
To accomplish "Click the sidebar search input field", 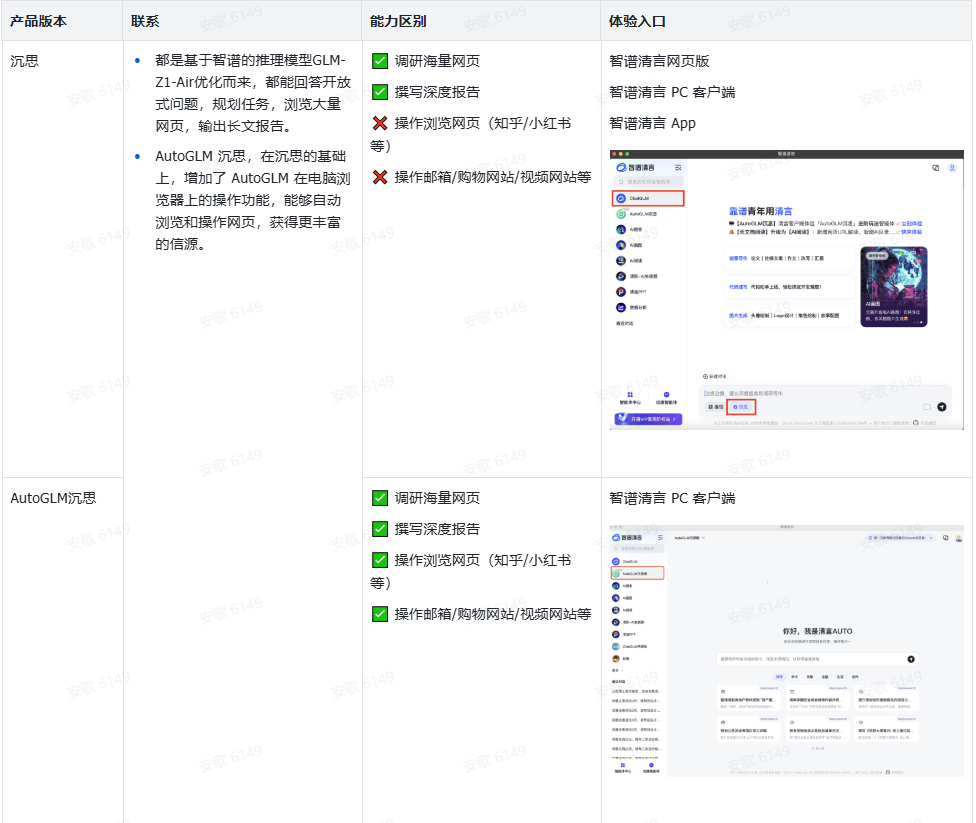I will point(648,183).
